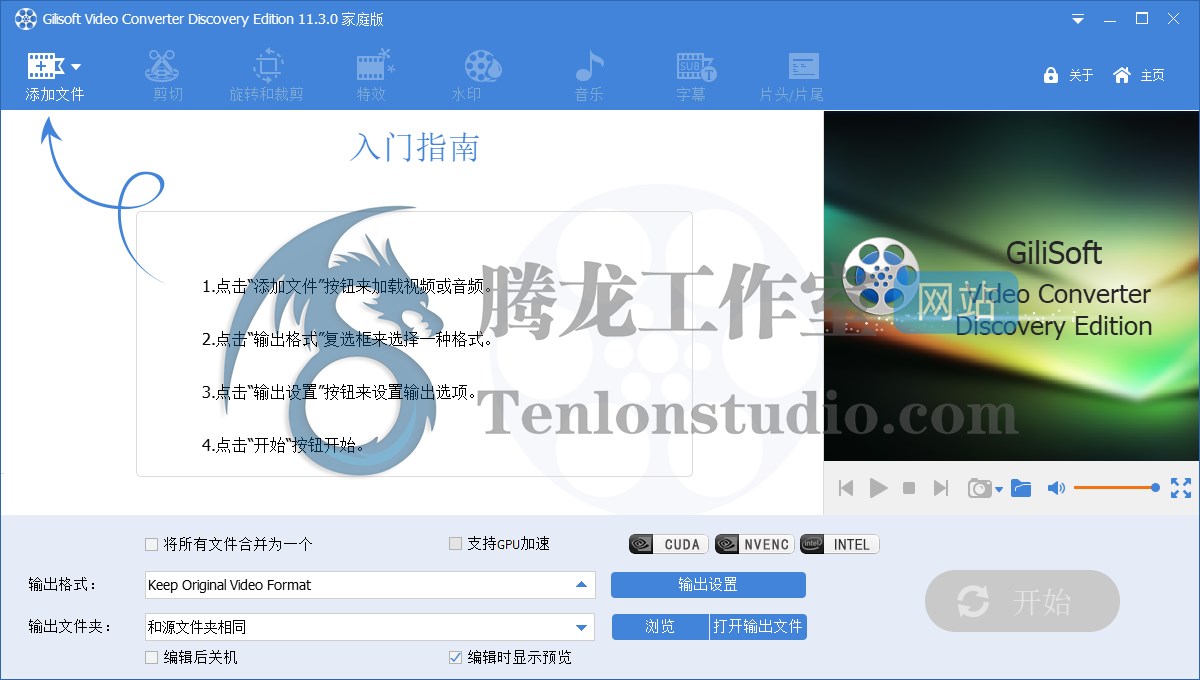Viewport: 1200px width, 680px height.
Task: Play the preview video
Action: (879, 488)
